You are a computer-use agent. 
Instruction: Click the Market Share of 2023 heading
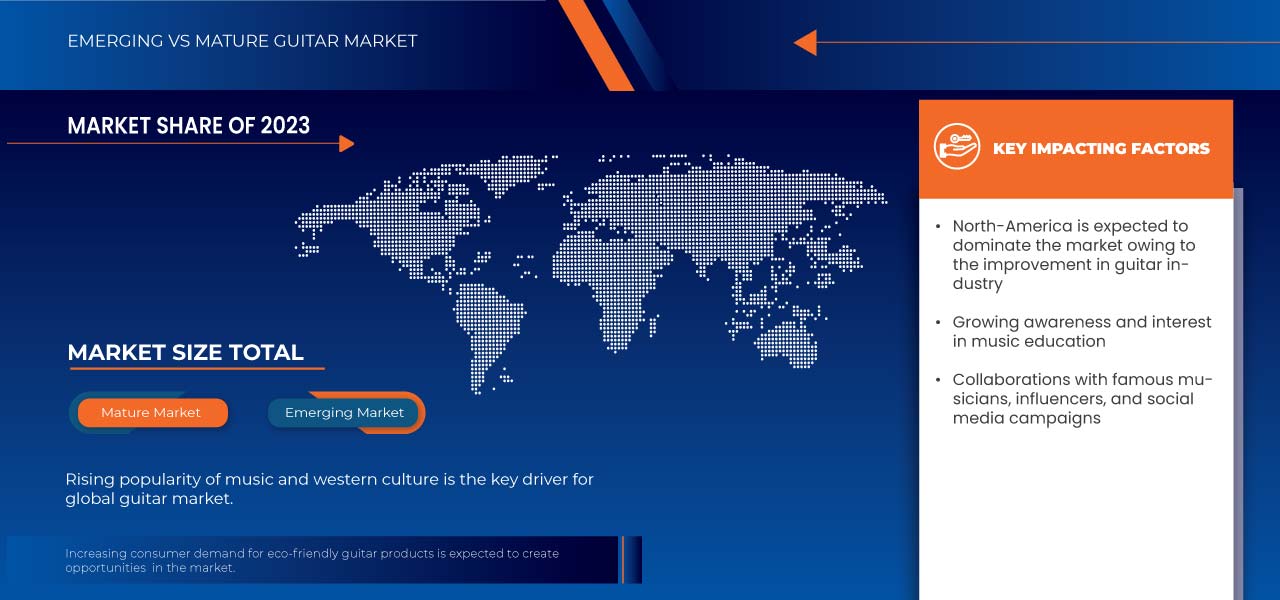coord(188,125)
